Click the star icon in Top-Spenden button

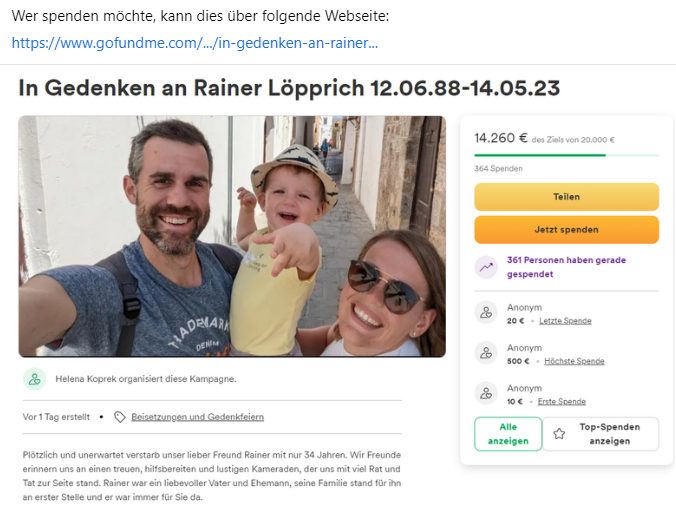pos(559,434)
